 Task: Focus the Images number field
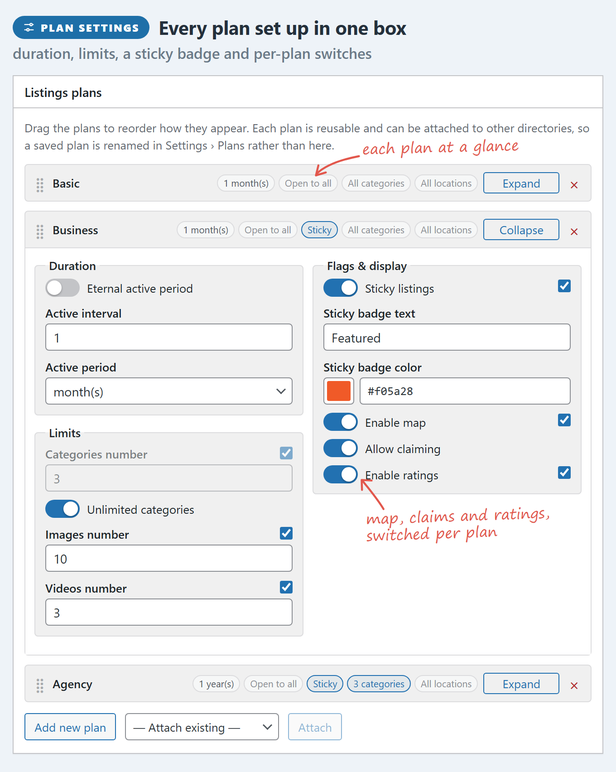click(169, 558)
